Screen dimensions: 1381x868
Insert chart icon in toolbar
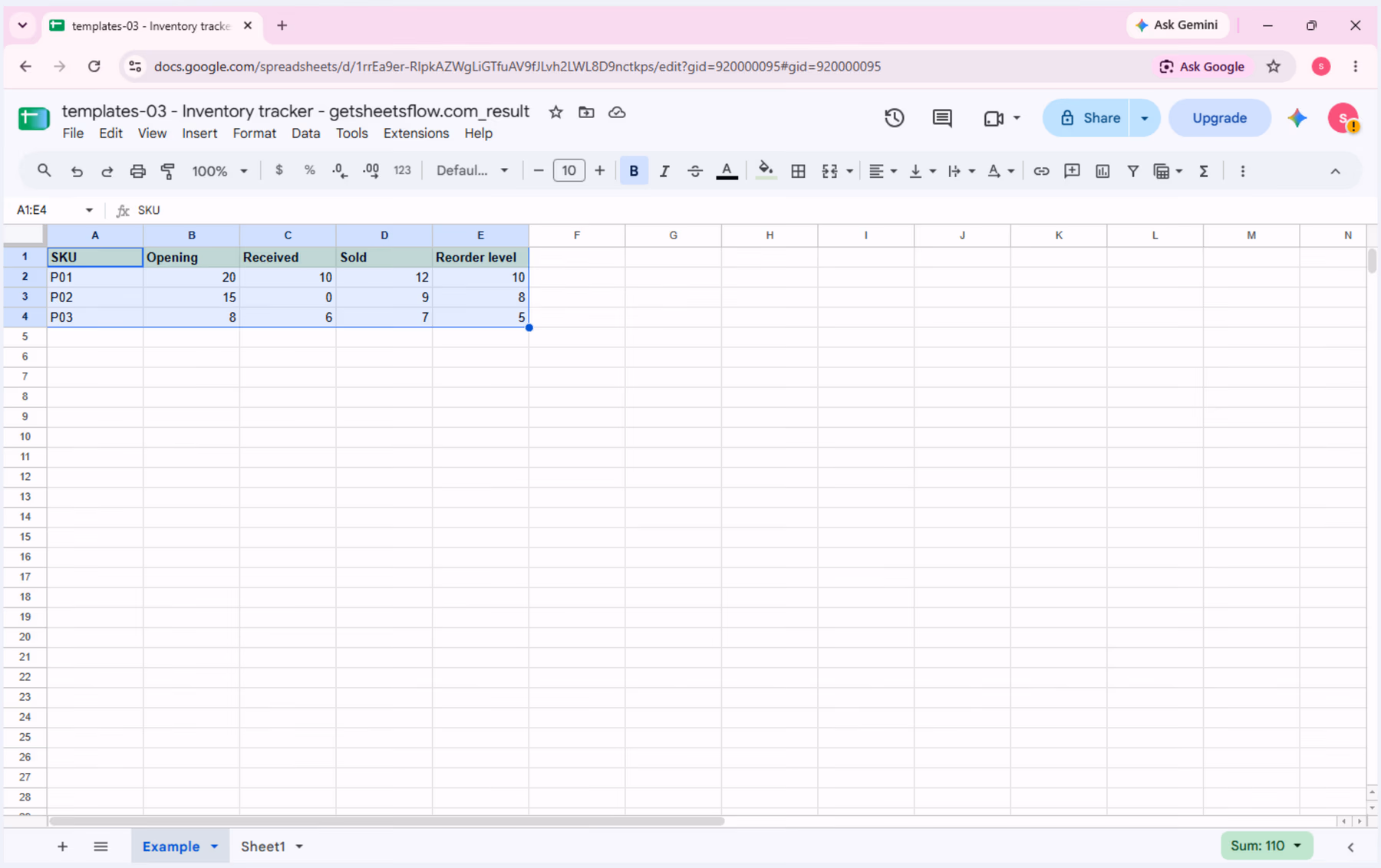(1102, 171)
